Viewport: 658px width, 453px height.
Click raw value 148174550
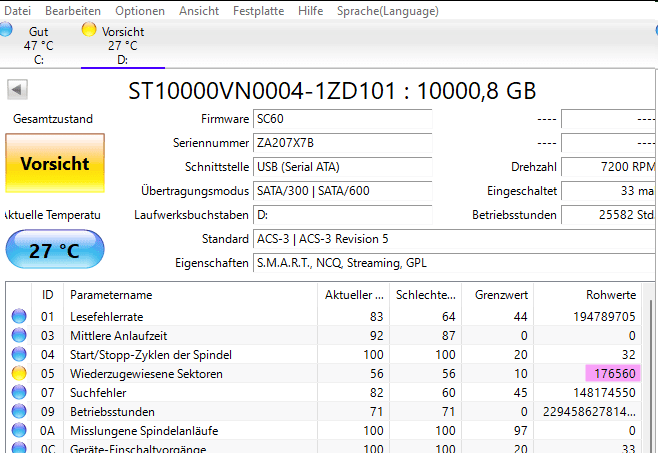[604, 393]
